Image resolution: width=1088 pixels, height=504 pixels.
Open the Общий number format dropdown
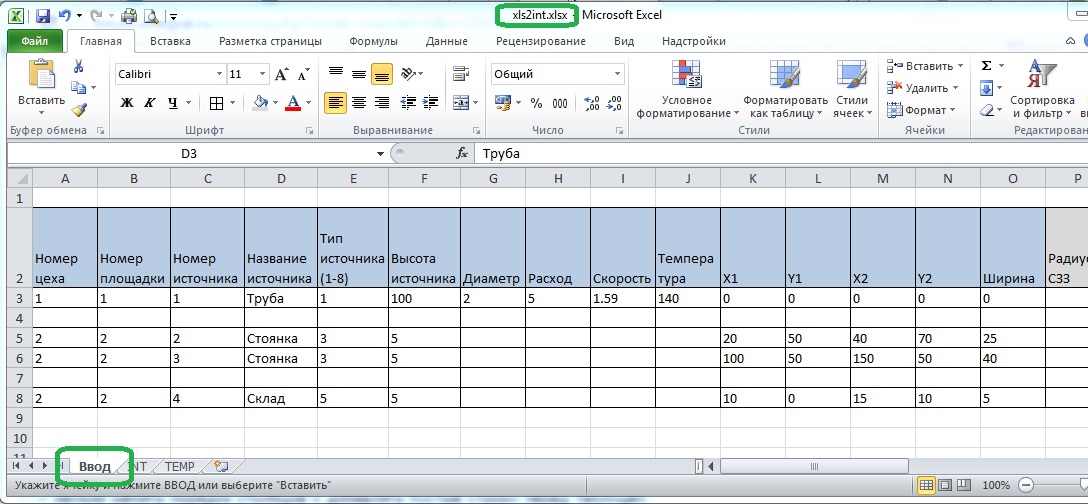click(x=618, y=74)
